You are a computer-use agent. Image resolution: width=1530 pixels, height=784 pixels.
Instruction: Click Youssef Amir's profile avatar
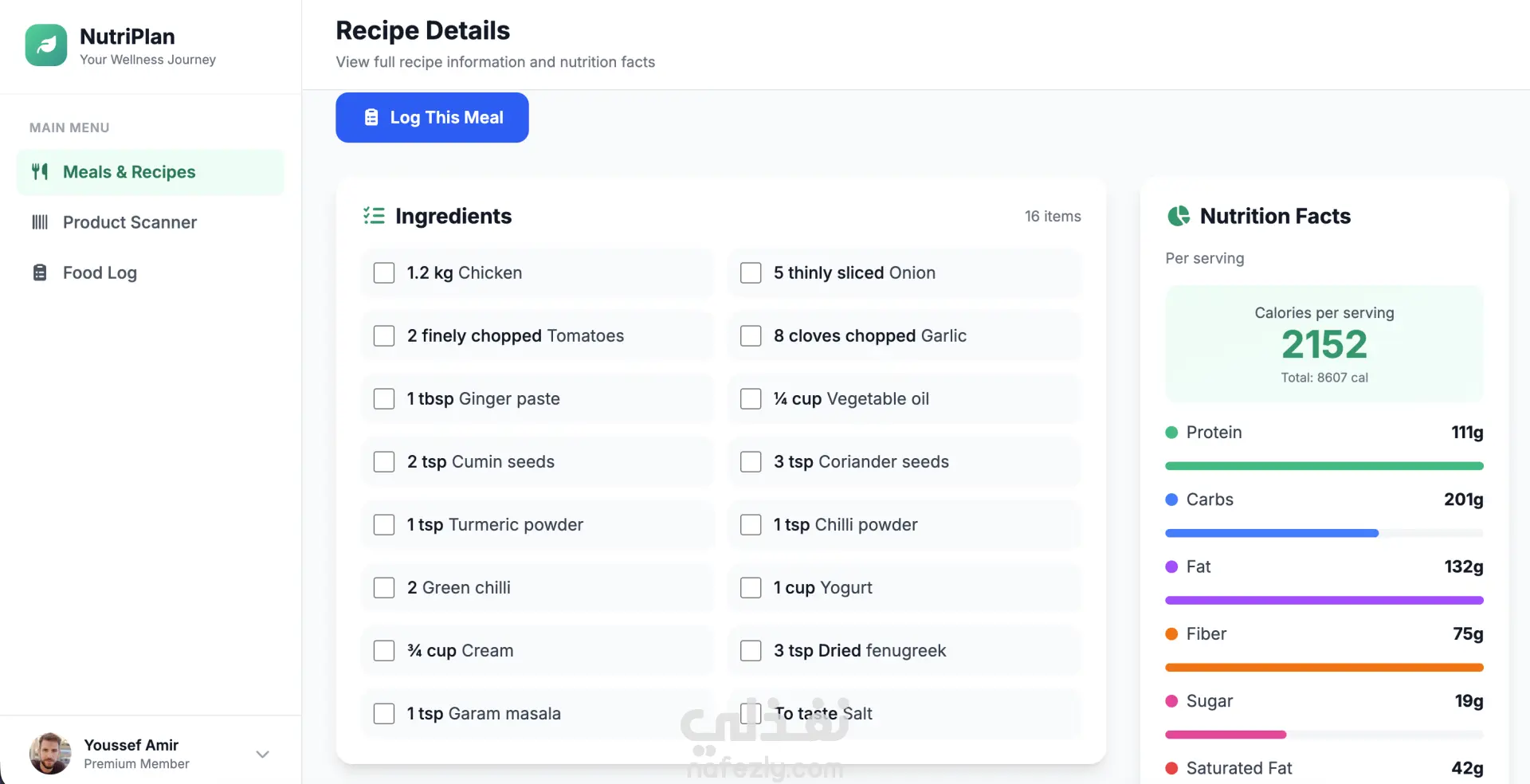tap(50, 754)
